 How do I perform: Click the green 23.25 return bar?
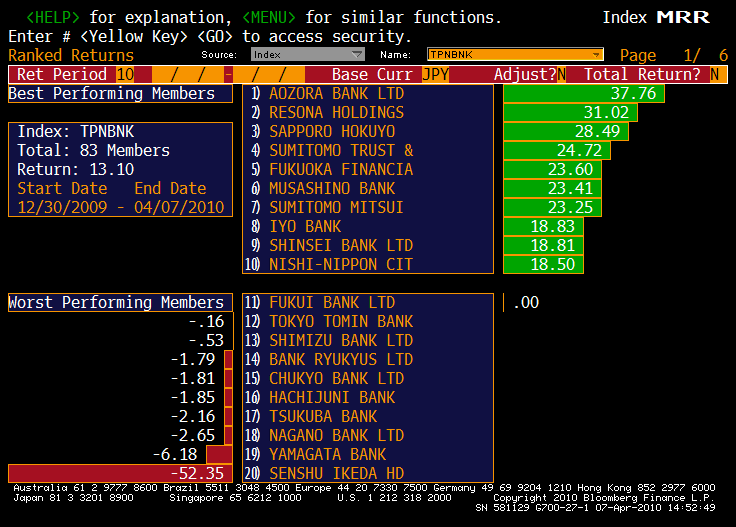552,207
